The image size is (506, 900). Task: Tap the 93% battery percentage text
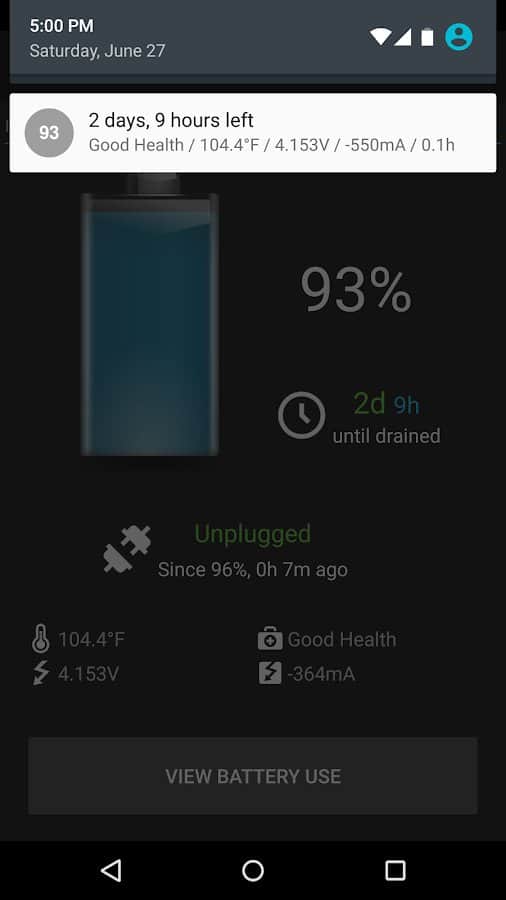tap(356, 290)
